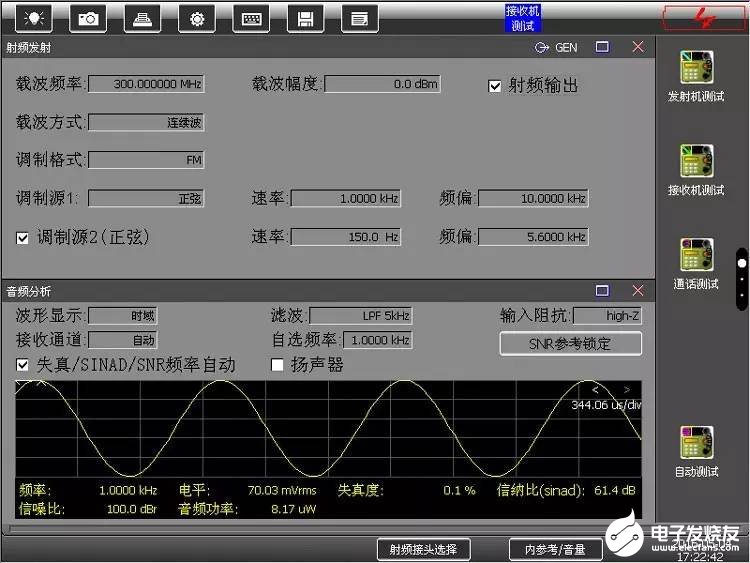The height and width of the screenshot is (563, 750).
Task: Click the side handle slider on right edge
Action: click(x=742, y=279)
